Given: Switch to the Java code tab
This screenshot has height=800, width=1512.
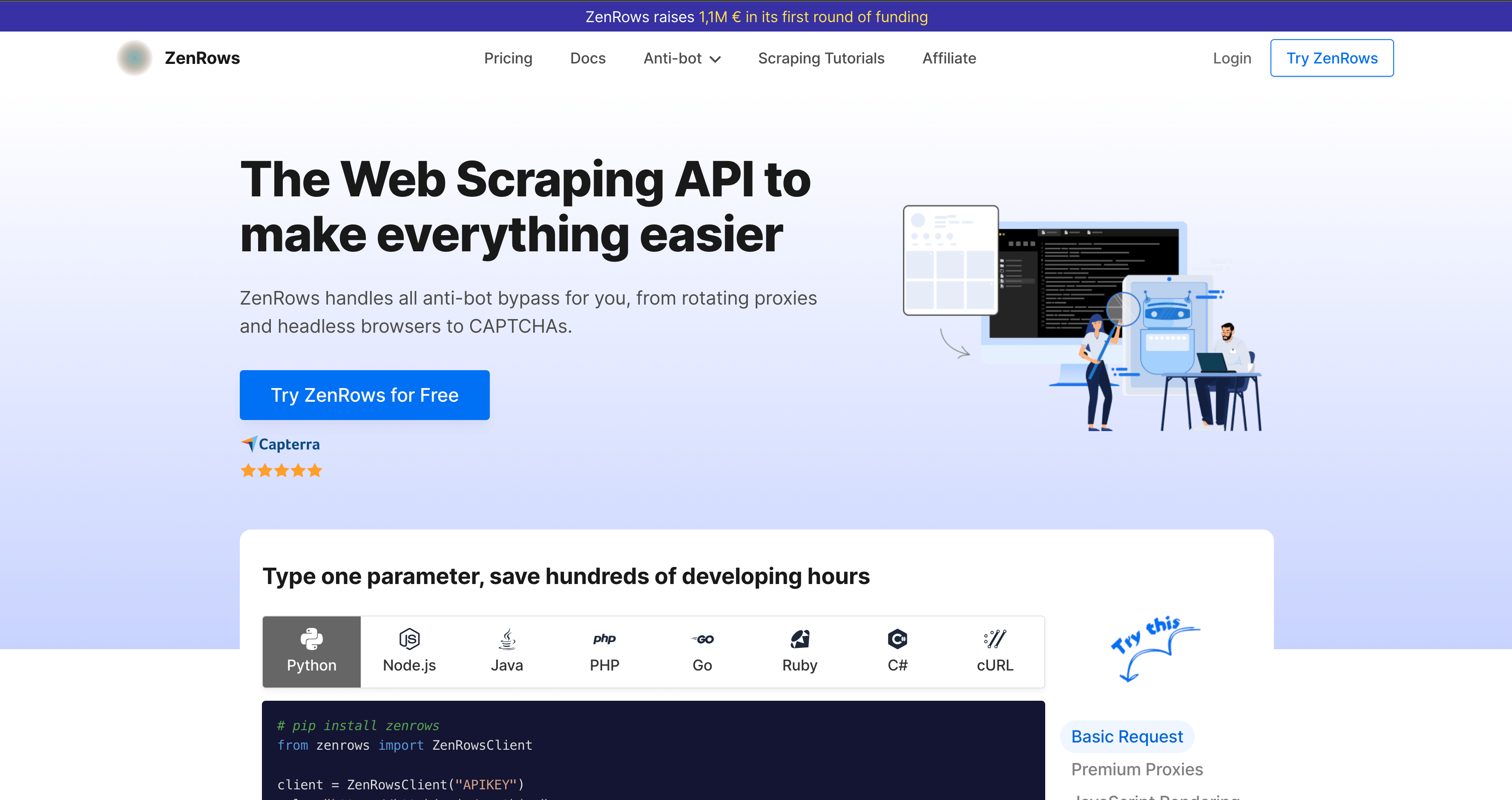Looking at the screenshot, I should [506, 651].
